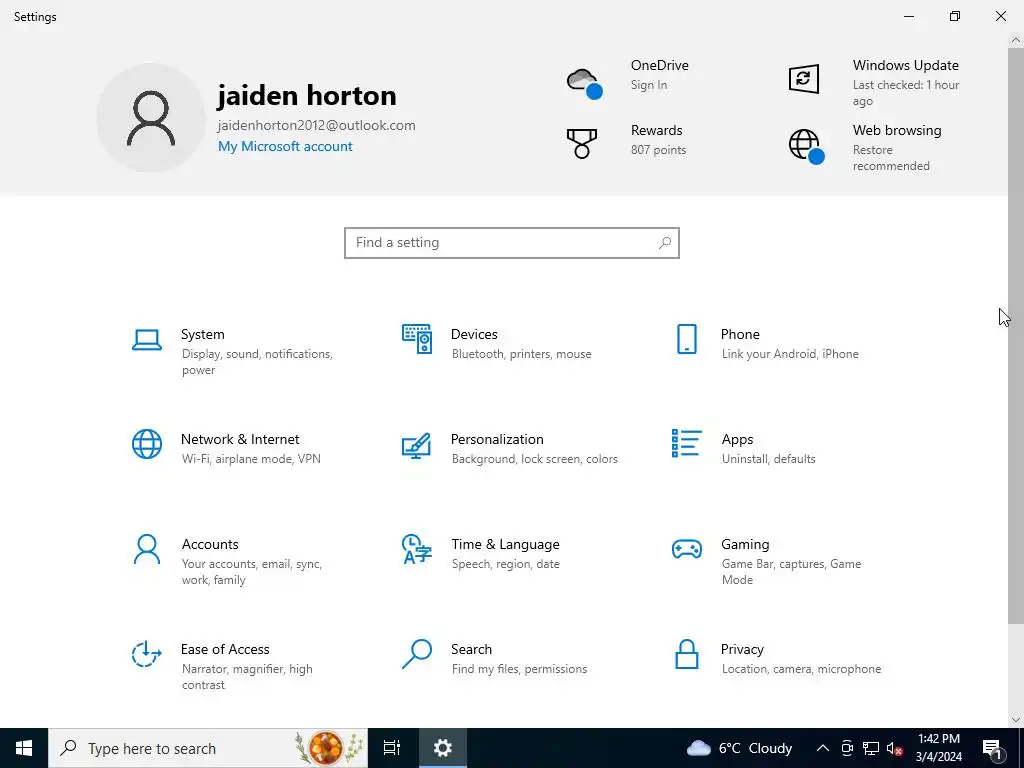Click the Windows Update refresh icon
The width and height of the screenshot is (1024, 768).
click(803, 79)
